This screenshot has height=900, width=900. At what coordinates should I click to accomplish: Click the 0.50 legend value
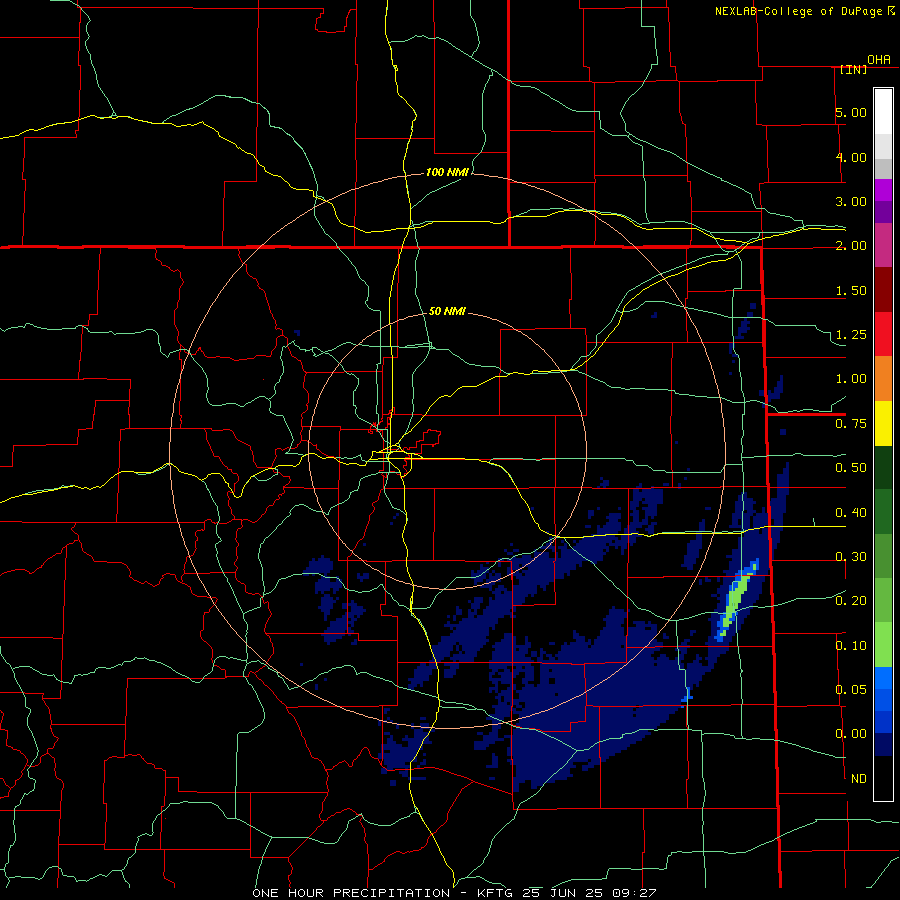851,468
